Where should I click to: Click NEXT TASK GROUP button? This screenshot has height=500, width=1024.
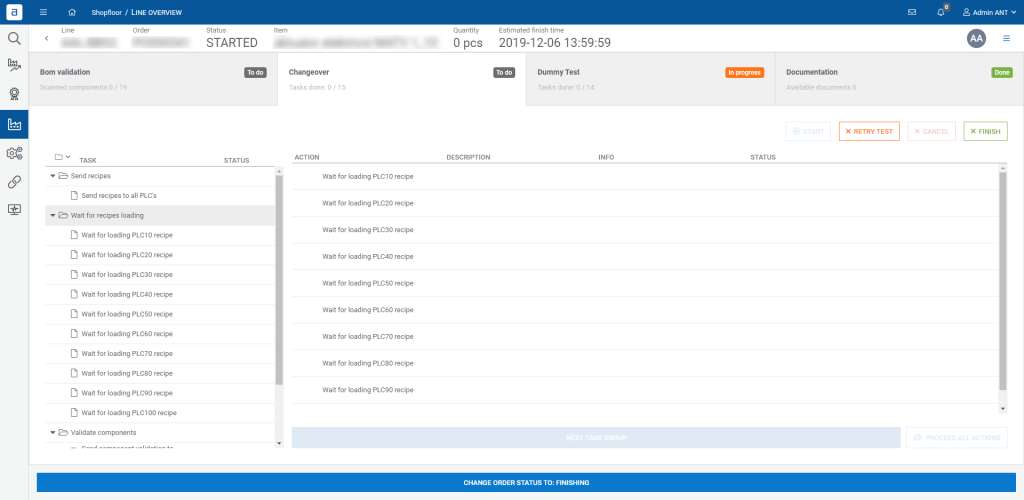[x=596, y=437]
